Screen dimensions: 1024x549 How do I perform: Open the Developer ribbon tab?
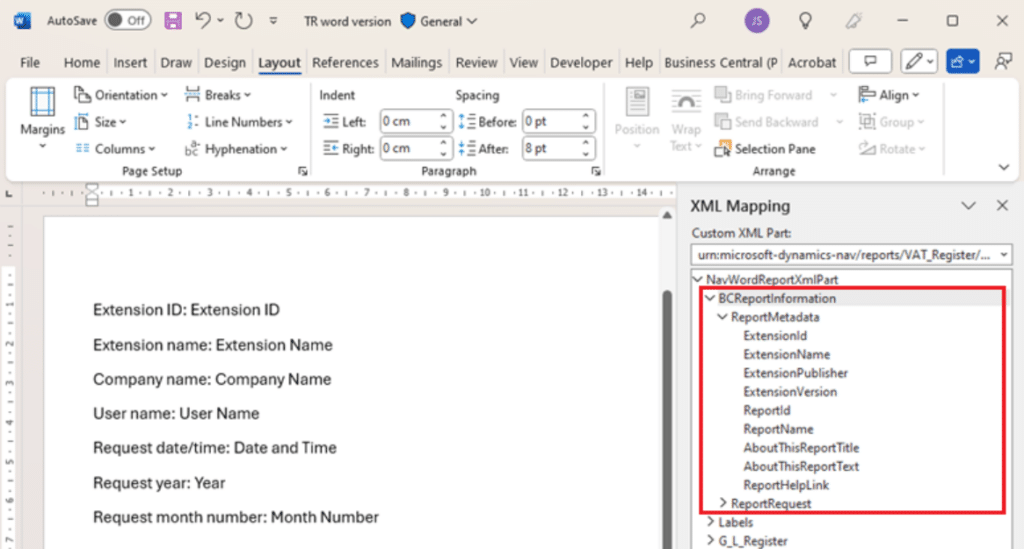581,62
